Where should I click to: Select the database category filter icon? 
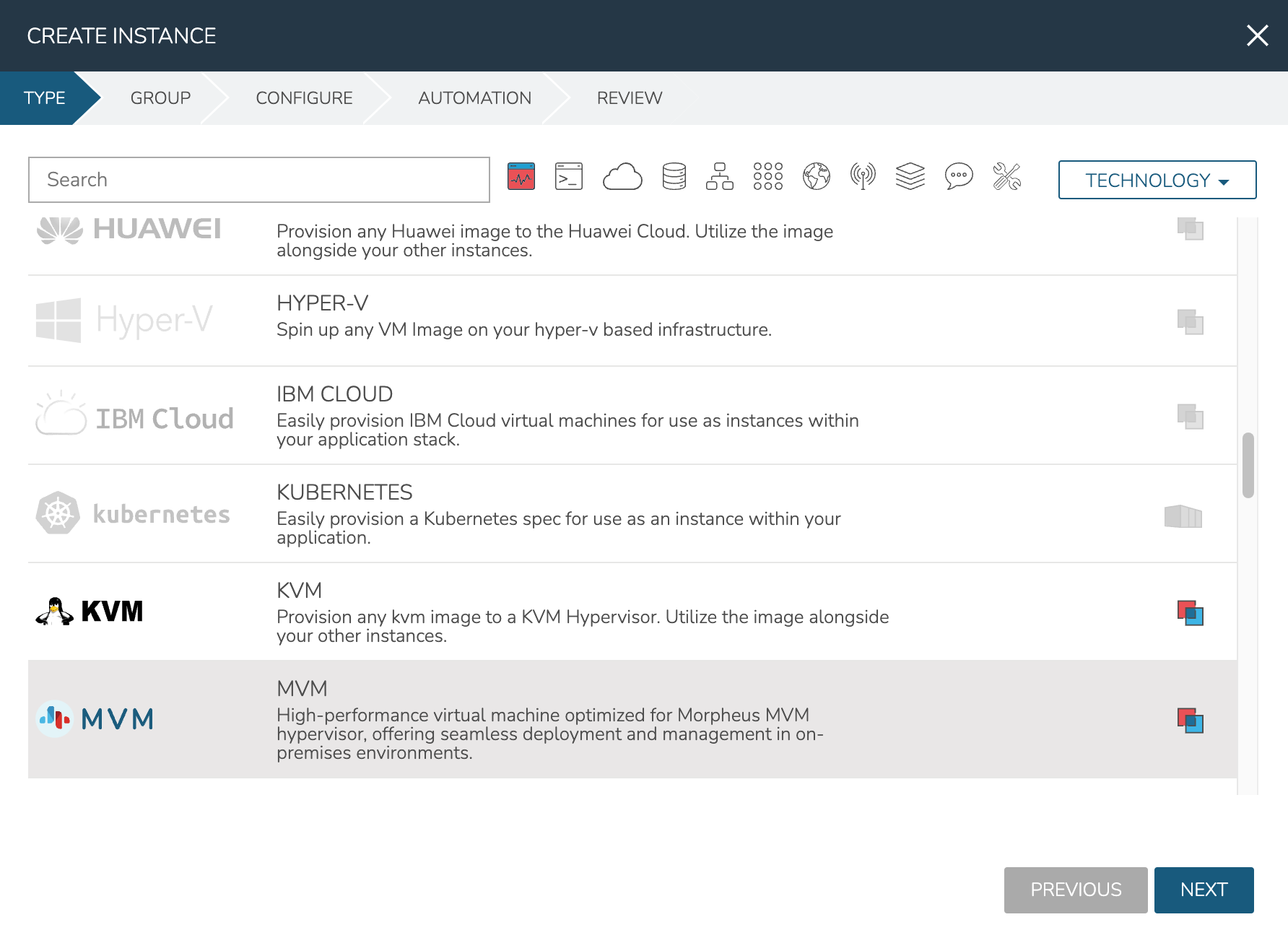(x=674, y=177)
